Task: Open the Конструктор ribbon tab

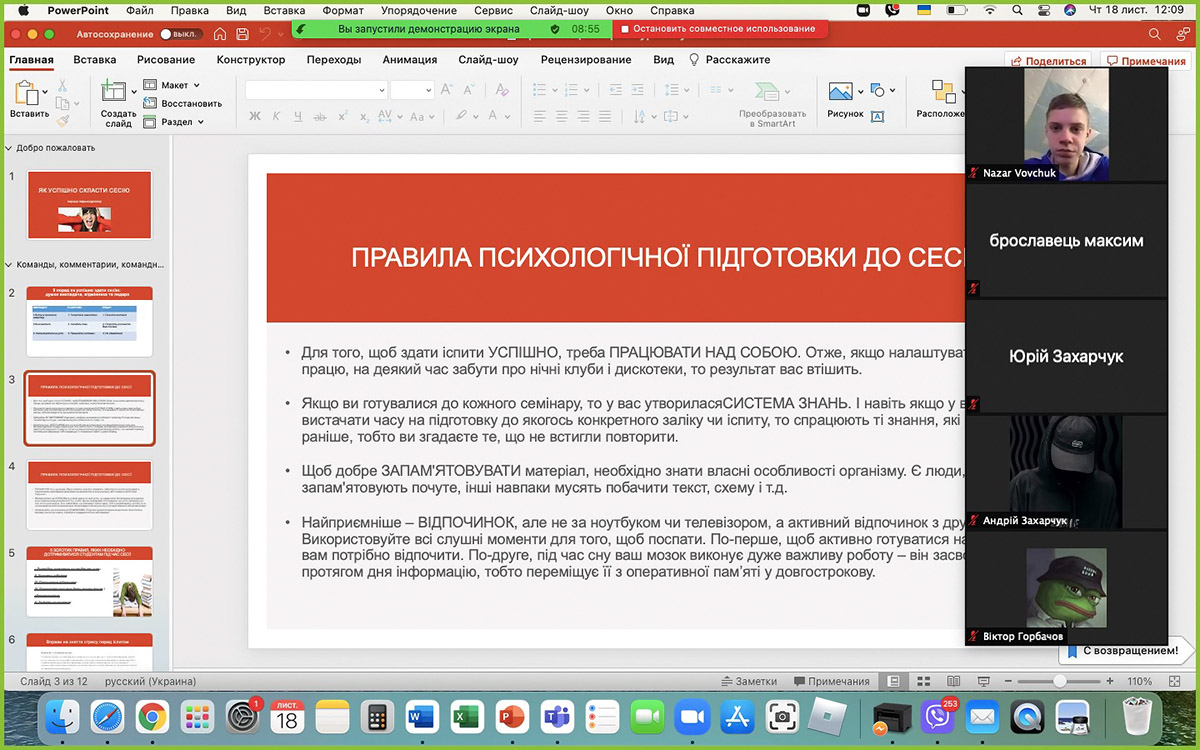Action: click(251, 60)
